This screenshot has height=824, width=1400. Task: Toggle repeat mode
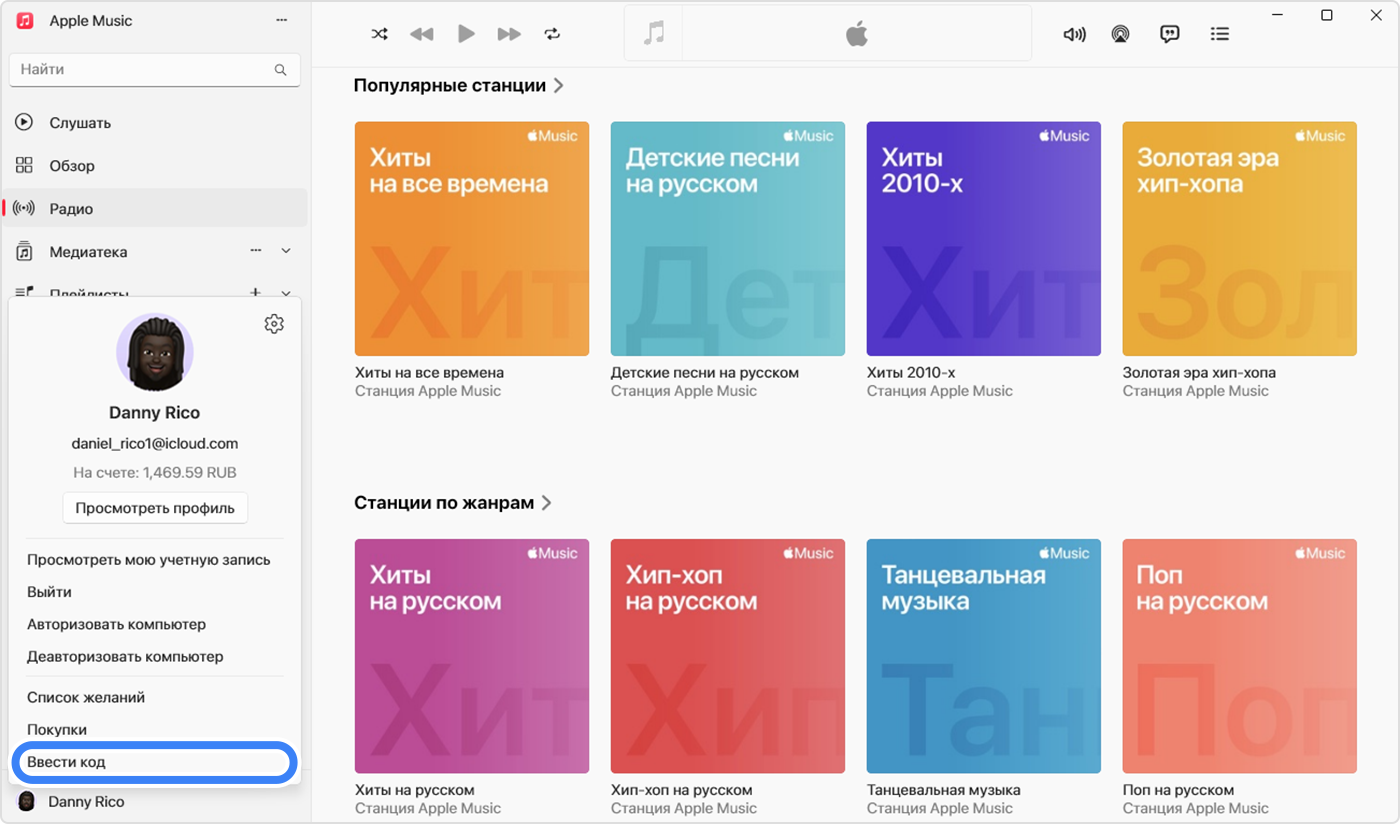(x=552, y=34)
